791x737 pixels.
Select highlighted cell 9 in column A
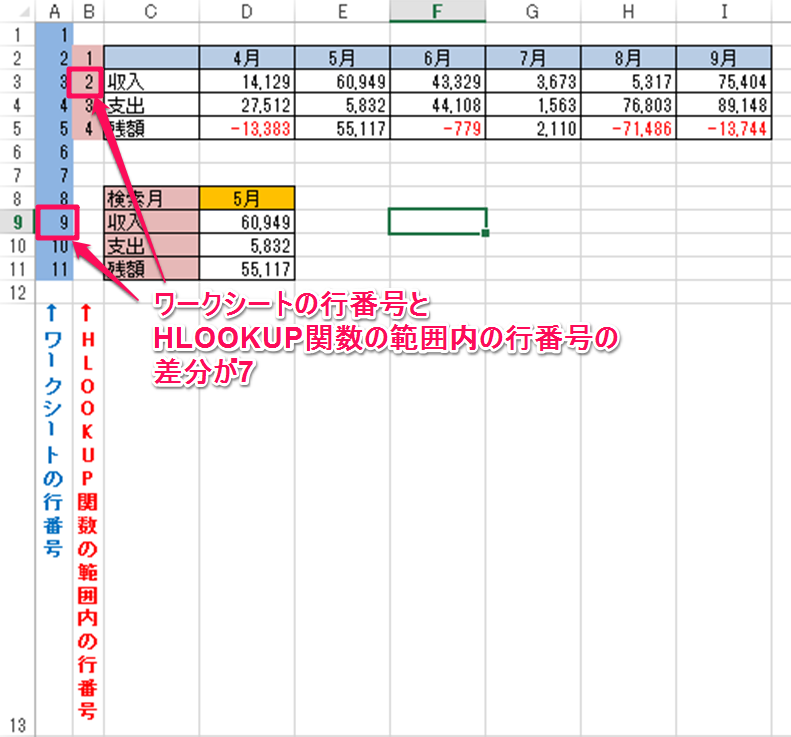click(x=54, y=221)
